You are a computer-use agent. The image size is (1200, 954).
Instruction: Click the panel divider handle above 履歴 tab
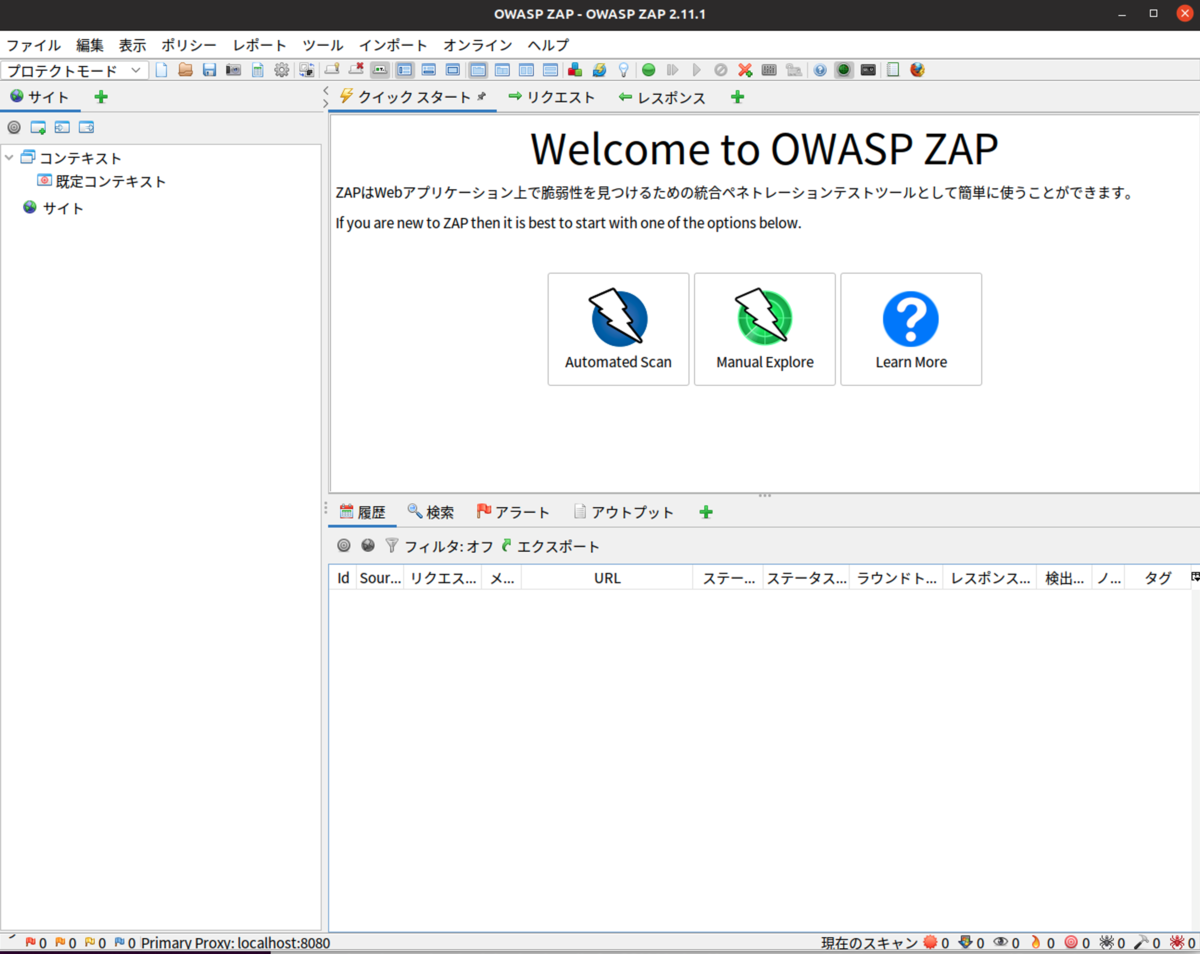pos(765,495)
